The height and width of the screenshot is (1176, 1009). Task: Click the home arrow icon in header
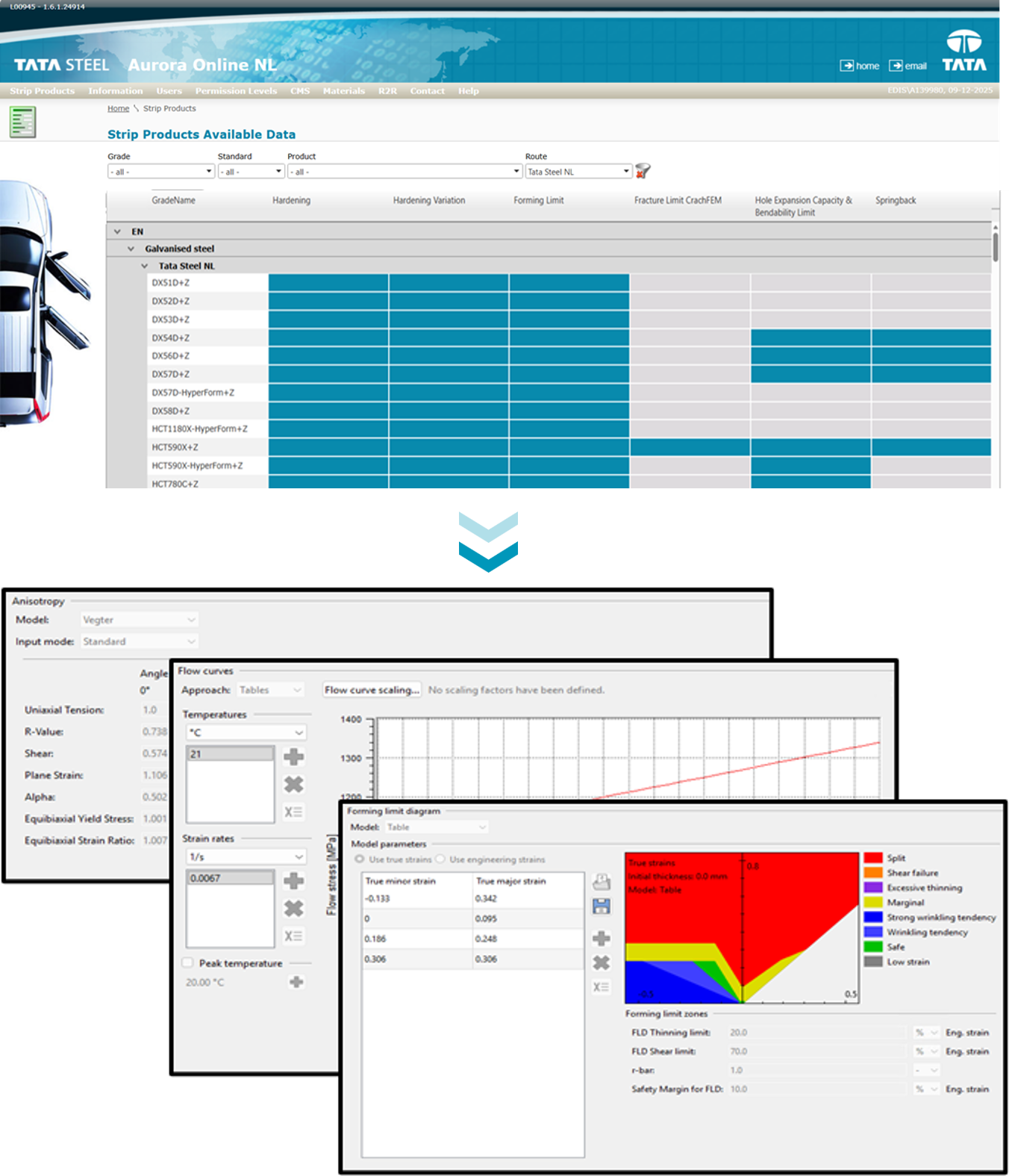[x=847, y=66]
